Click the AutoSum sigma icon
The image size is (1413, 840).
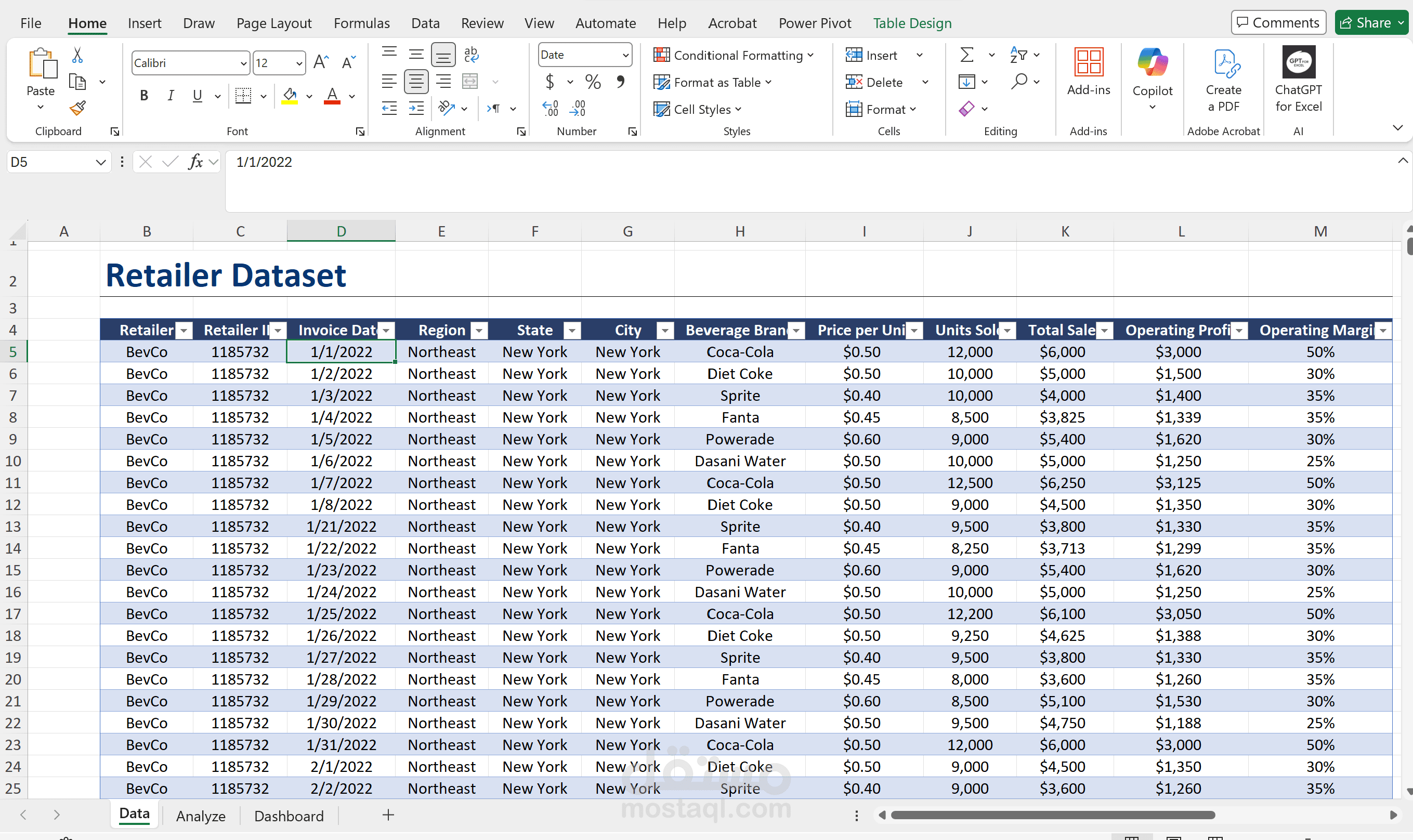point(967,55)
